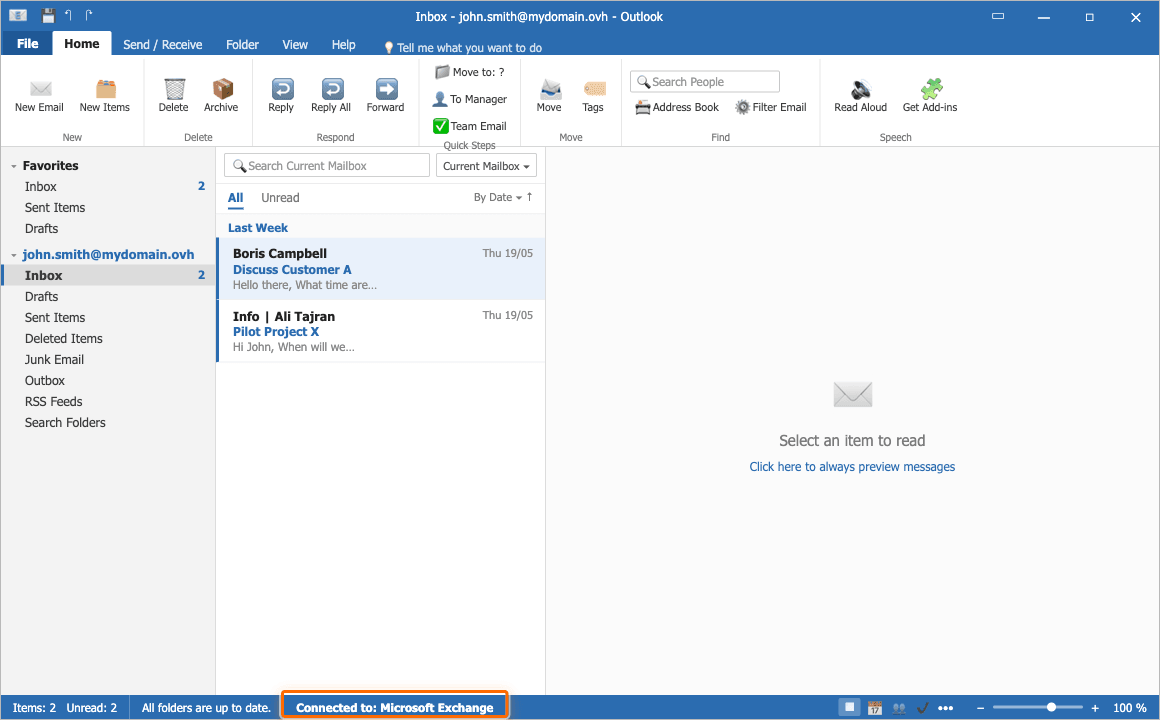Open the Outbox folder
Screen dimensions: 1160x720
pyautogui.click(x=109, y=380)
